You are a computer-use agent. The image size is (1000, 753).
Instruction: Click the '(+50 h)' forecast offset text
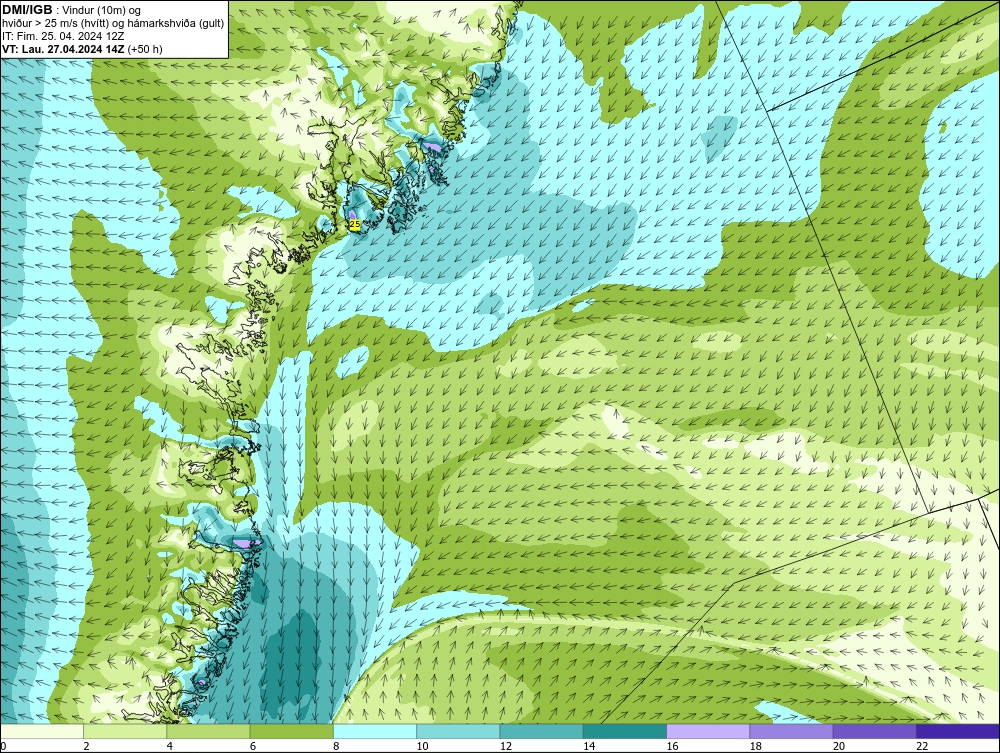pyautogui.click(x=145, y=49)
